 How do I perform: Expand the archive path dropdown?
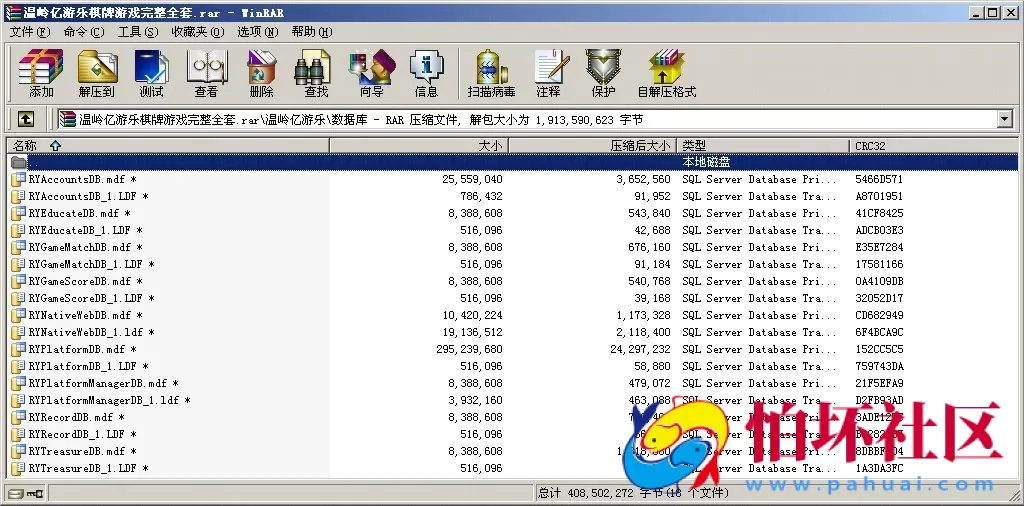coord(1004,119)
